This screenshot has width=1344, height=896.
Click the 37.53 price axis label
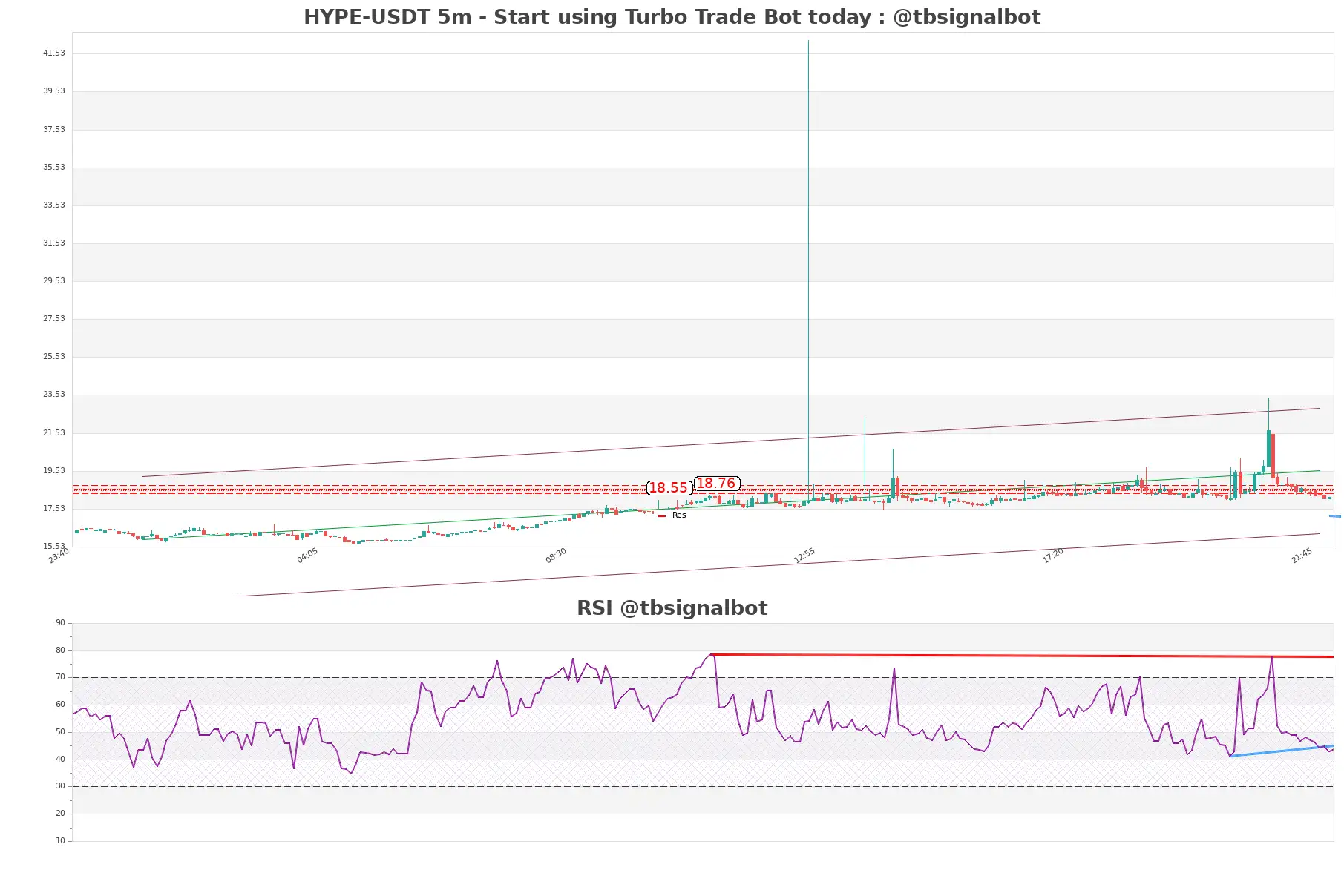(53, 130)
